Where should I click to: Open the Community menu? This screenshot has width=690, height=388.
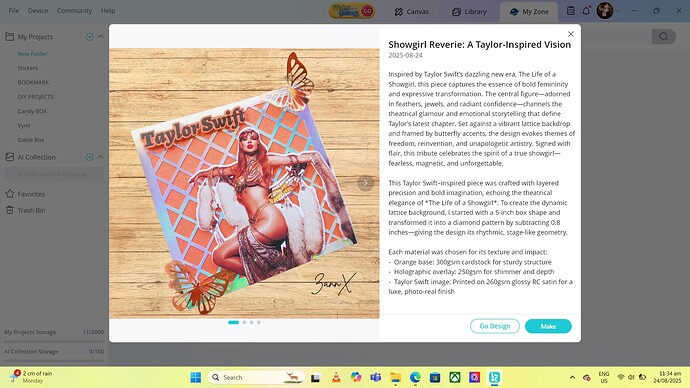coord(74,11)
